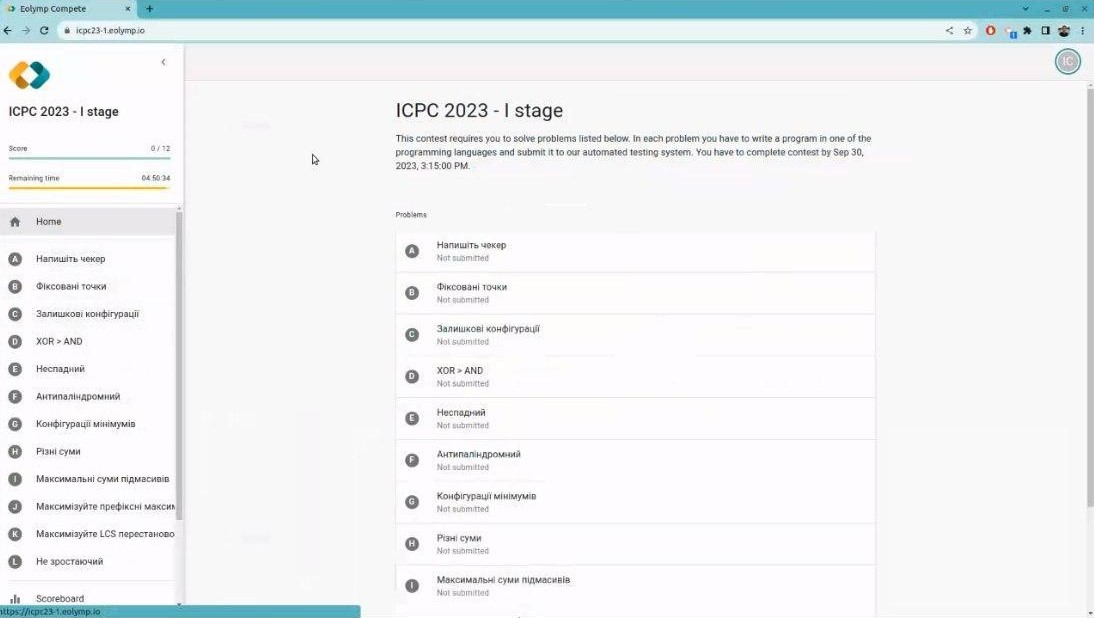Bookmark this page with the star icon
The image size is (1094, 618).
tap(968, 31)
